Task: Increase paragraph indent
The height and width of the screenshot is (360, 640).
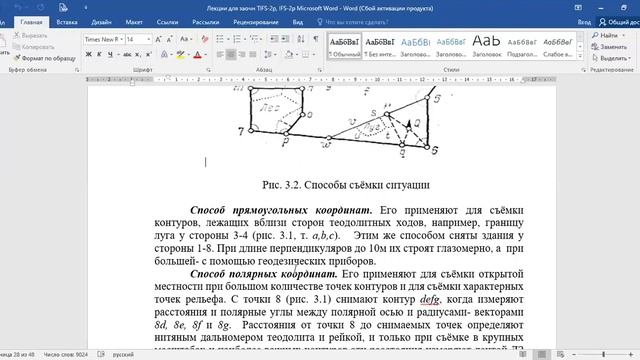Action: (x=285, y=39)
